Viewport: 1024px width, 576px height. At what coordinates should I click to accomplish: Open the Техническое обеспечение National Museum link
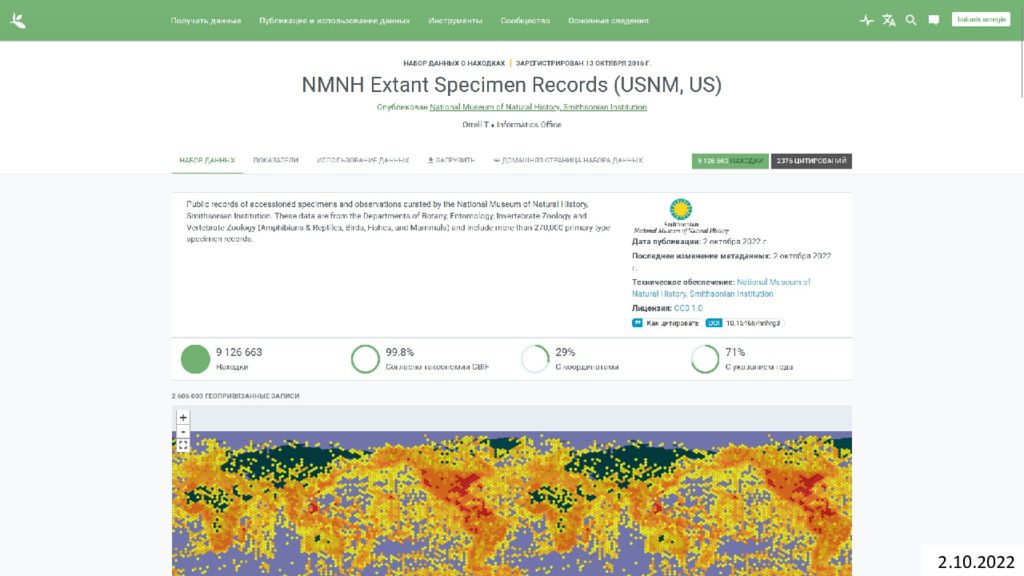point(721,288)
